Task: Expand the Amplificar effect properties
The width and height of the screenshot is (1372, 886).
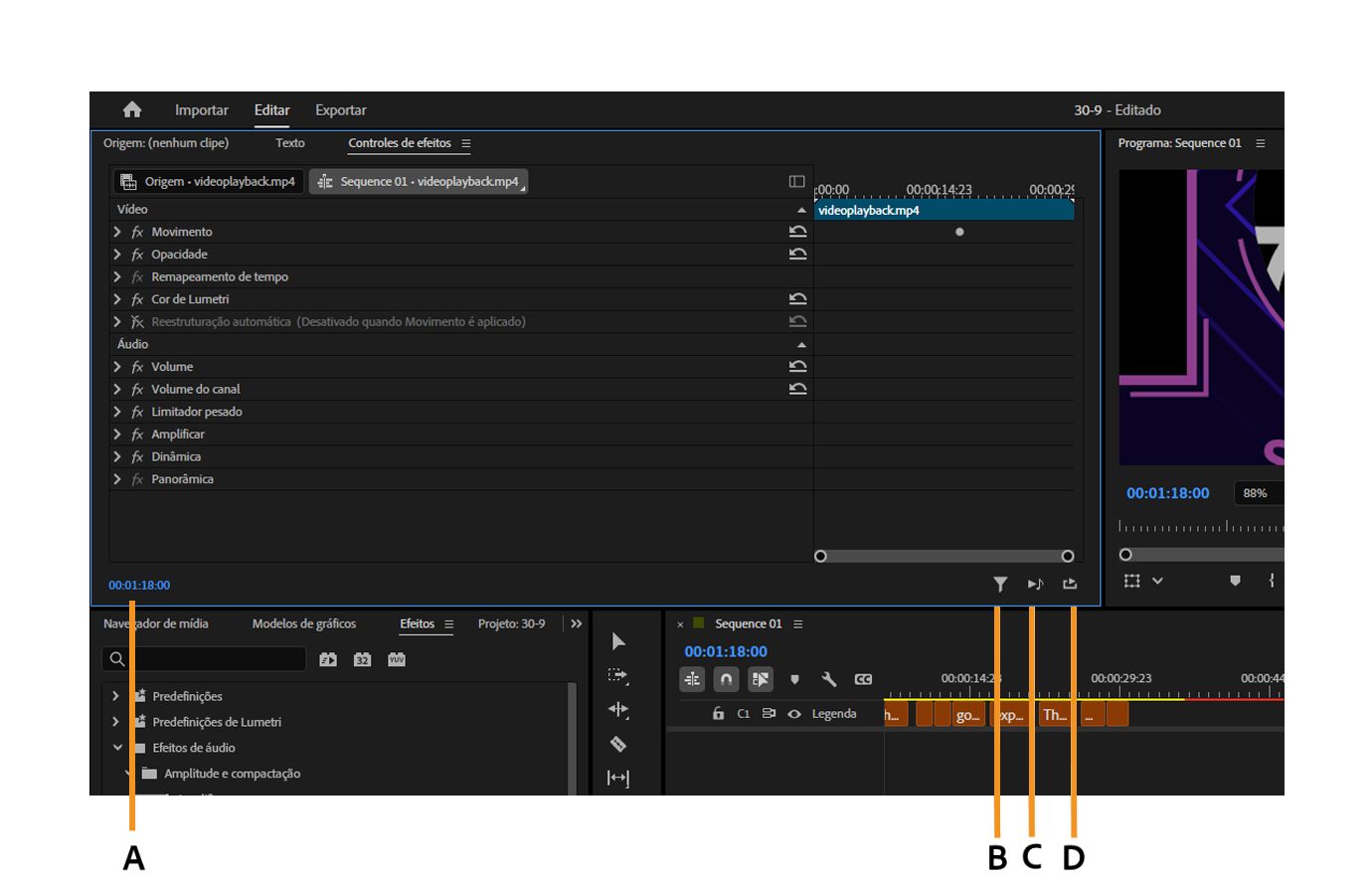Action: click(118, 435)
